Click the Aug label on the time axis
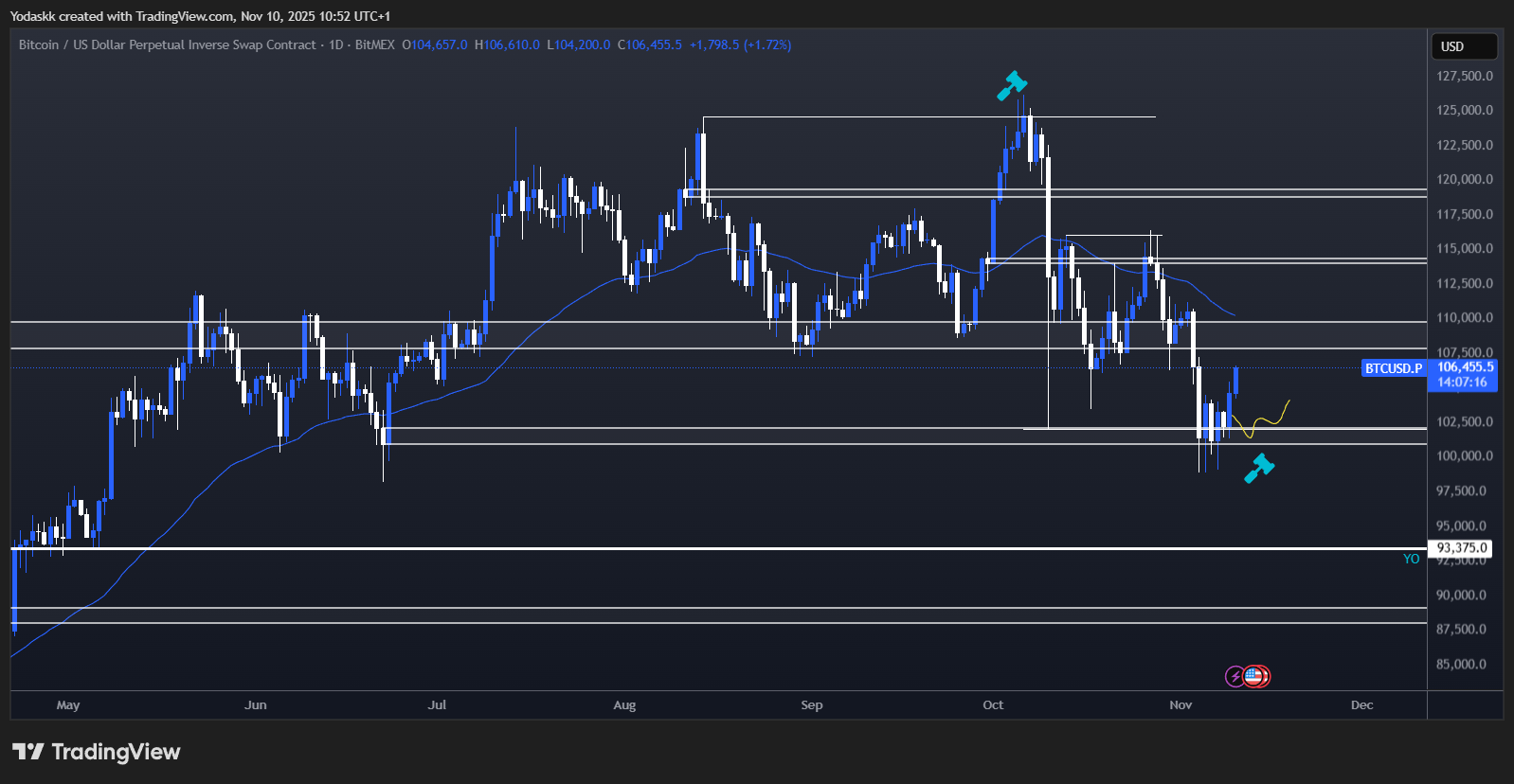Screen dimensions: 1514x784 click(x=624, y=704)
